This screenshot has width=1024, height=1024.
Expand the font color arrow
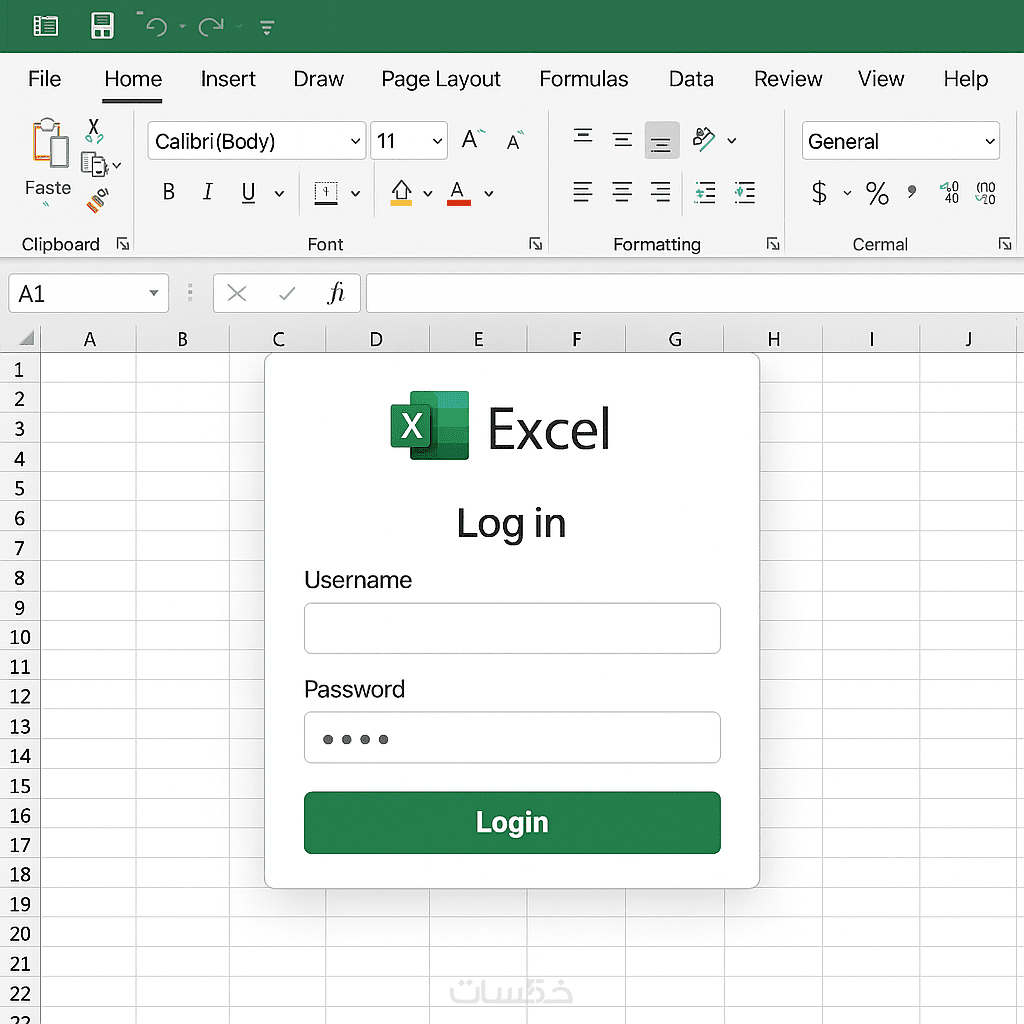coord(488,193)
